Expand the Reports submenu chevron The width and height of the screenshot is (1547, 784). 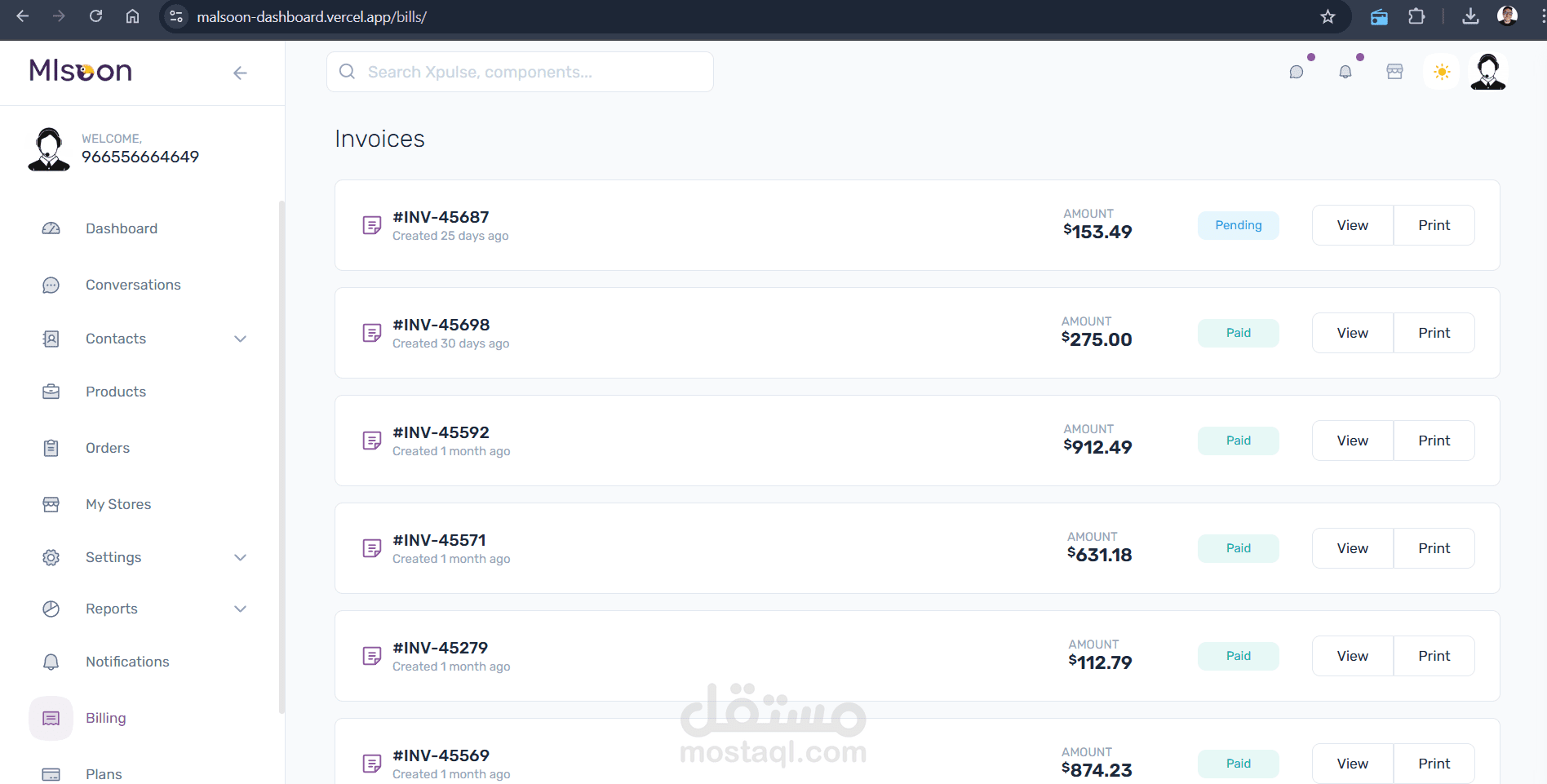pyautogui.click(x=240, y=609)
